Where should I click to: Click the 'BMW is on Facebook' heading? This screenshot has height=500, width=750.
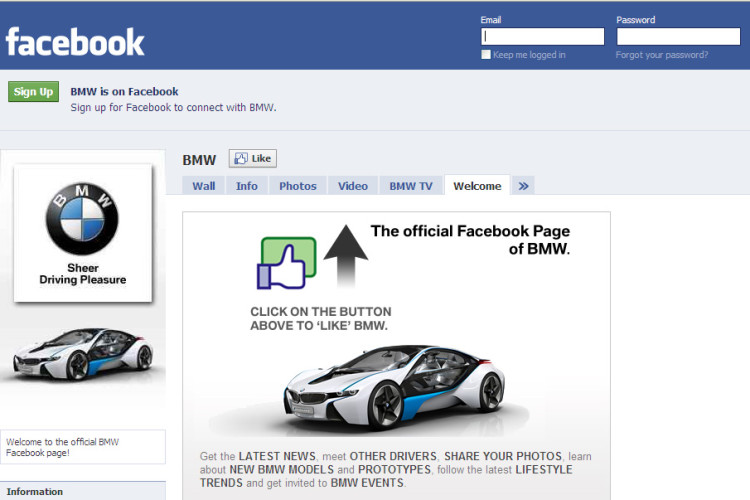124,91
